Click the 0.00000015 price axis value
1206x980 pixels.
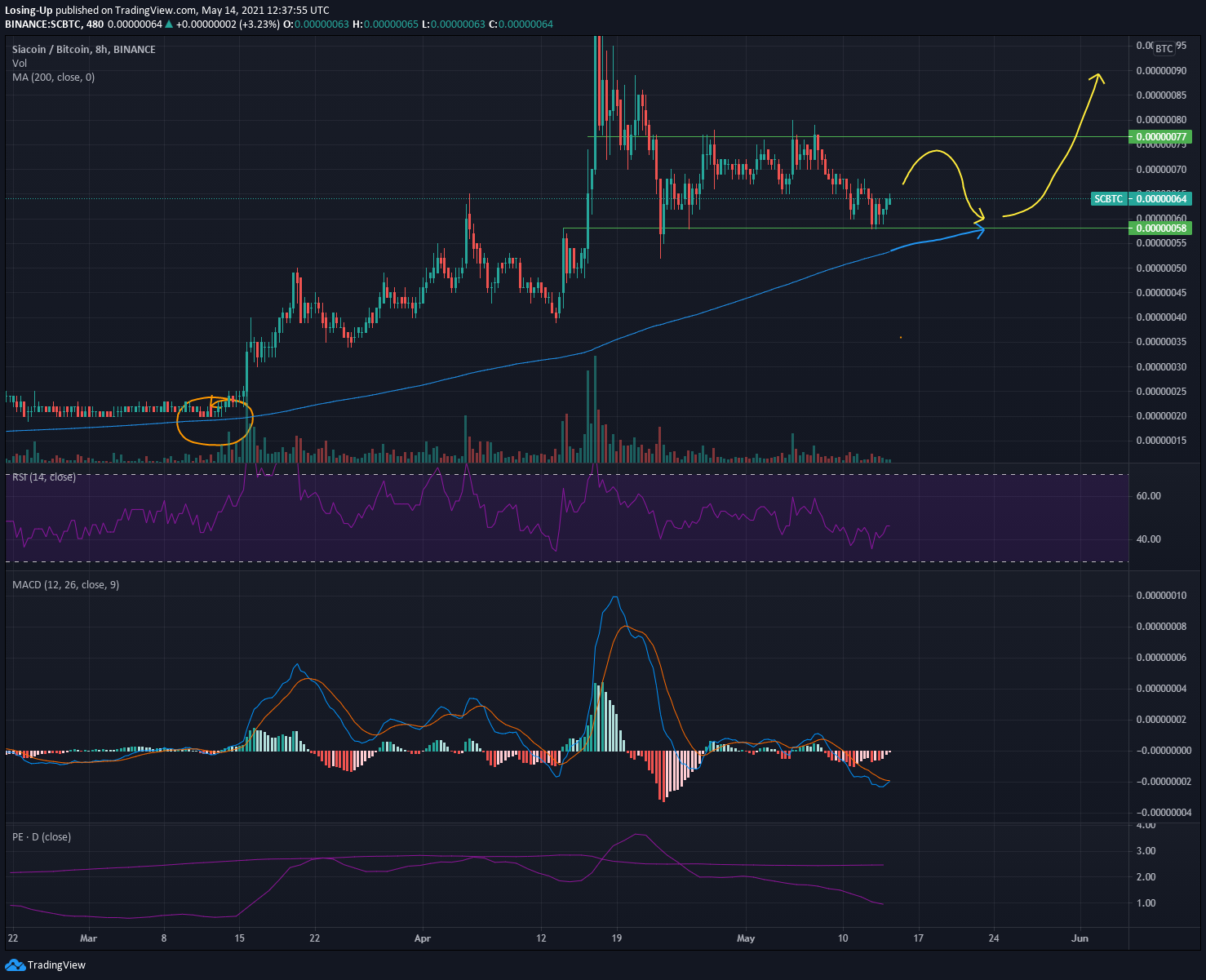pos(1161,441)
